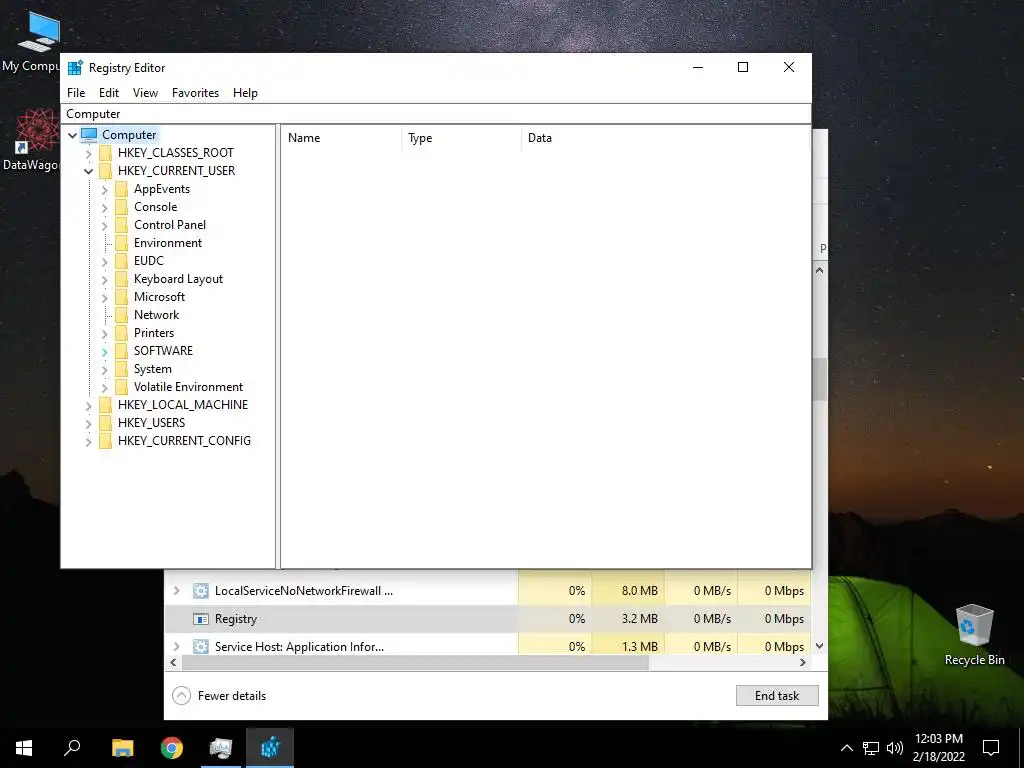Image resolution: width=1024 pixels, height=768 pixels.
Task: Click the Network folder icon
Action: [x=121, y=315]
